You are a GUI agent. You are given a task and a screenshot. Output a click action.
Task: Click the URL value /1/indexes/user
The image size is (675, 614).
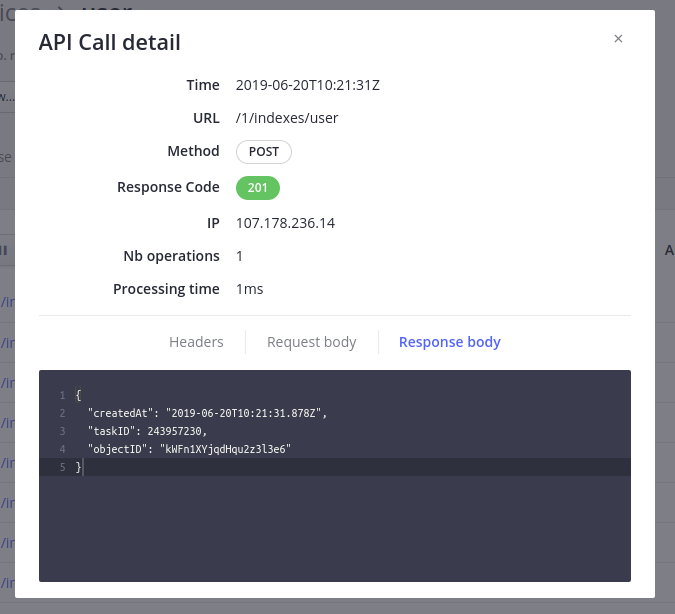tap(287, 118)
